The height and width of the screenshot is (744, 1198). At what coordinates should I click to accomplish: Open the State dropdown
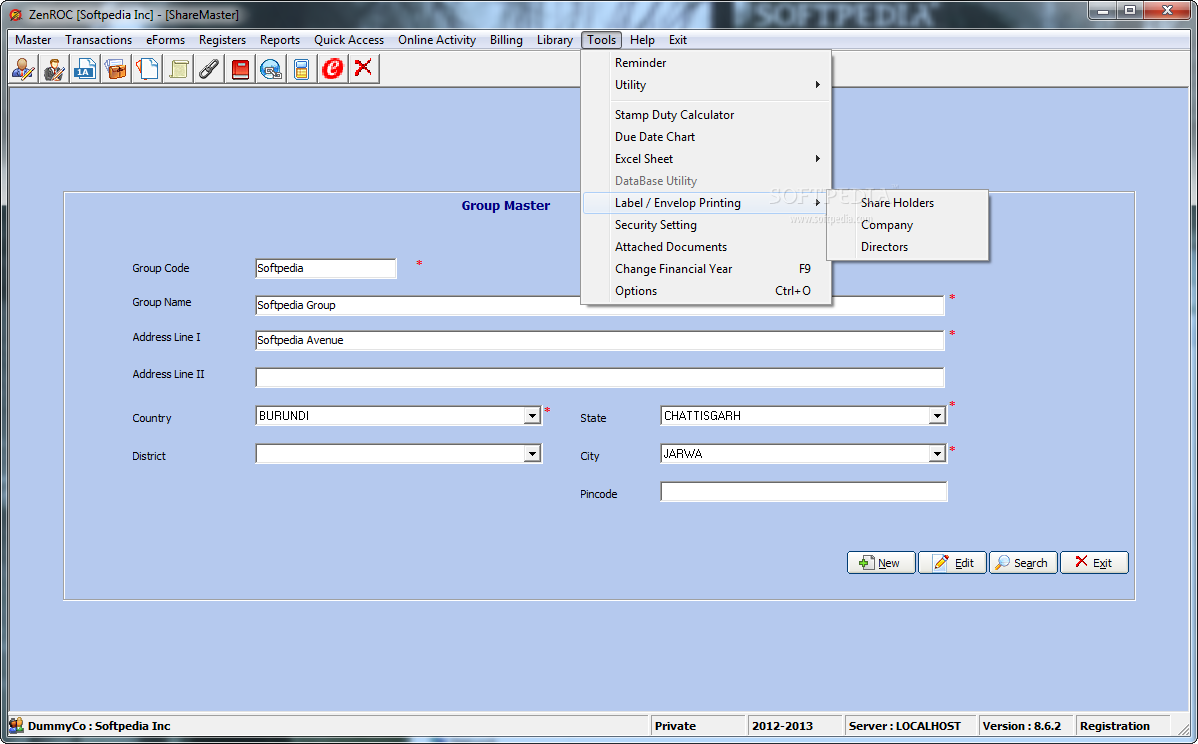point(937,416)
